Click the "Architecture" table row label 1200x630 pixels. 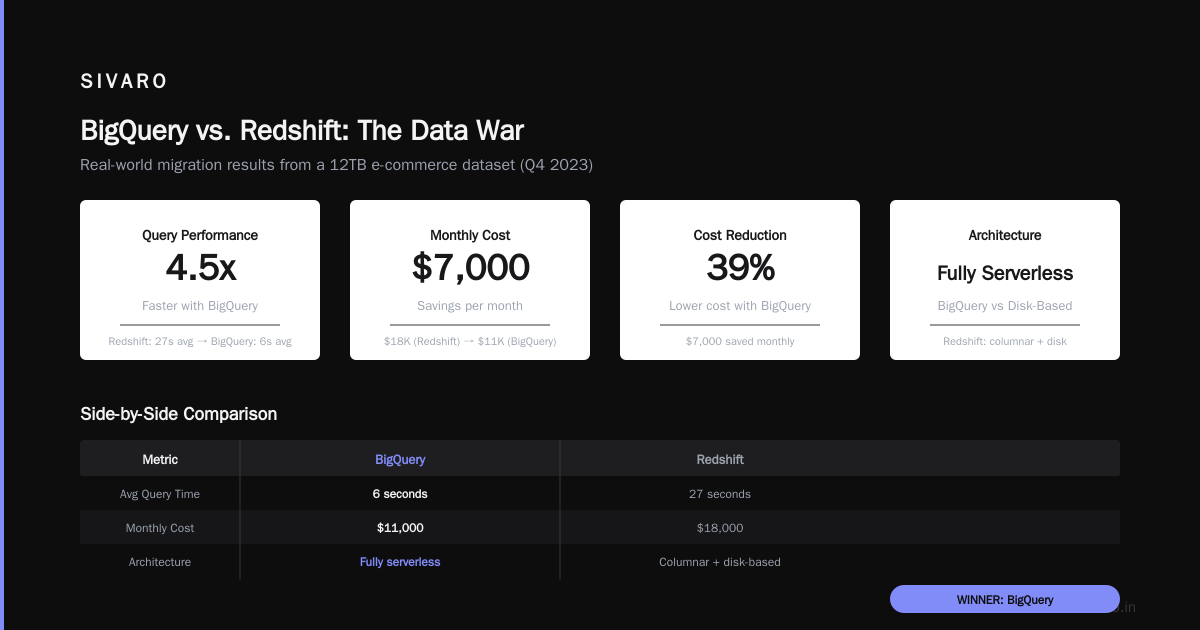(160, 562)
